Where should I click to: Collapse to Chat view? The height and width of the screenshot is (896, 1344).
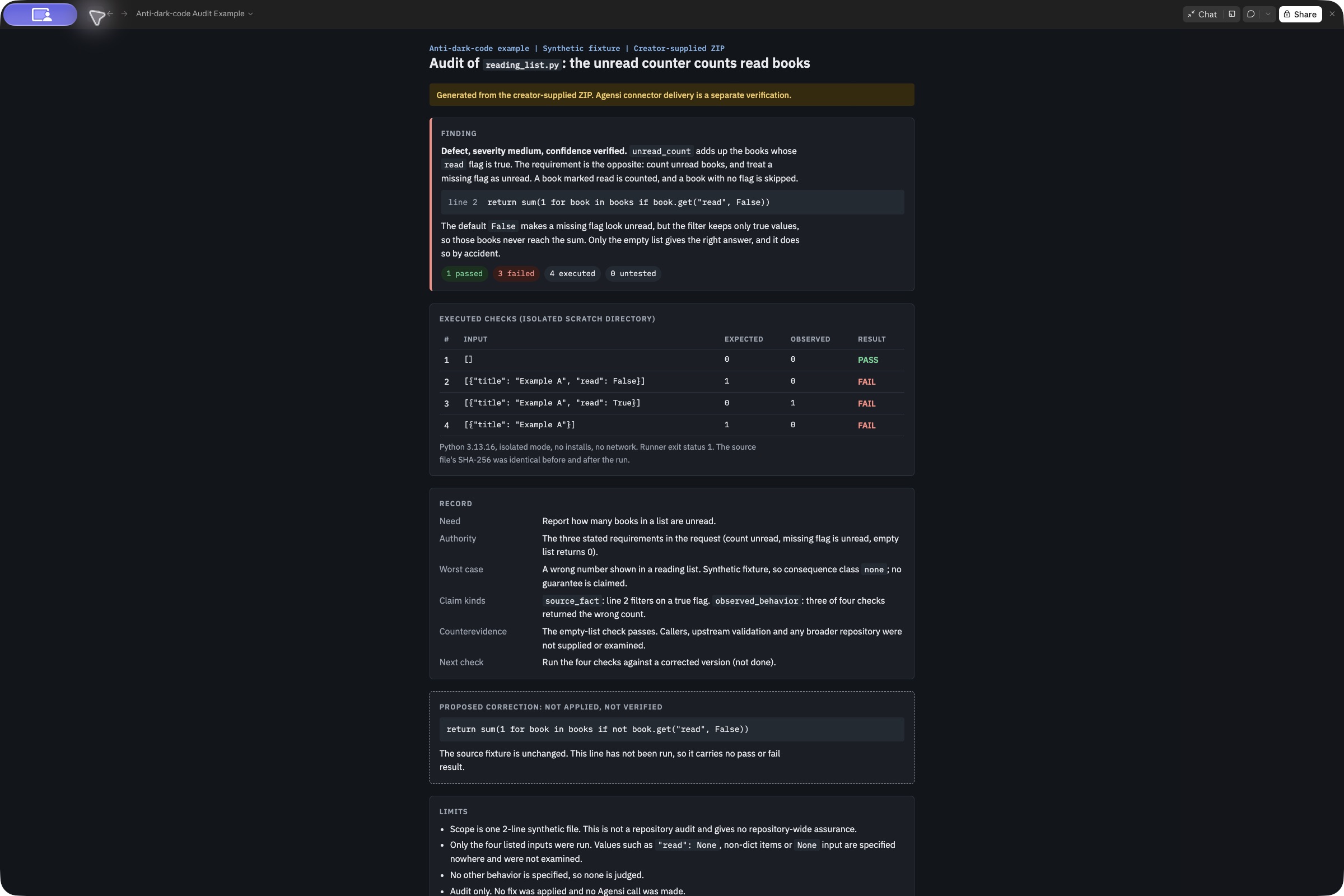point(1202,15)
